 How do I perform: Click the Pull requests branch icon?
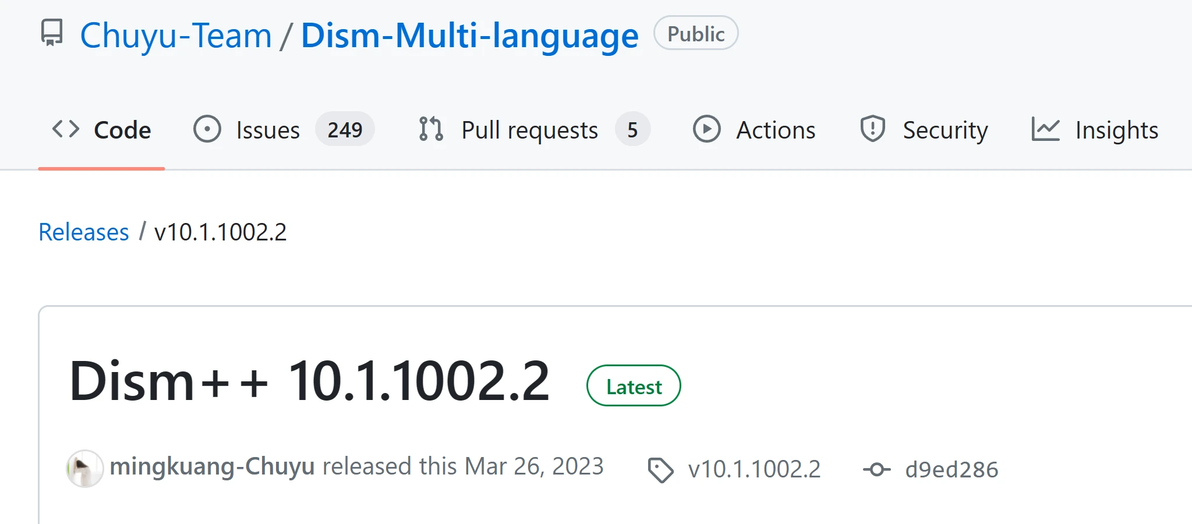click(431, 130)
